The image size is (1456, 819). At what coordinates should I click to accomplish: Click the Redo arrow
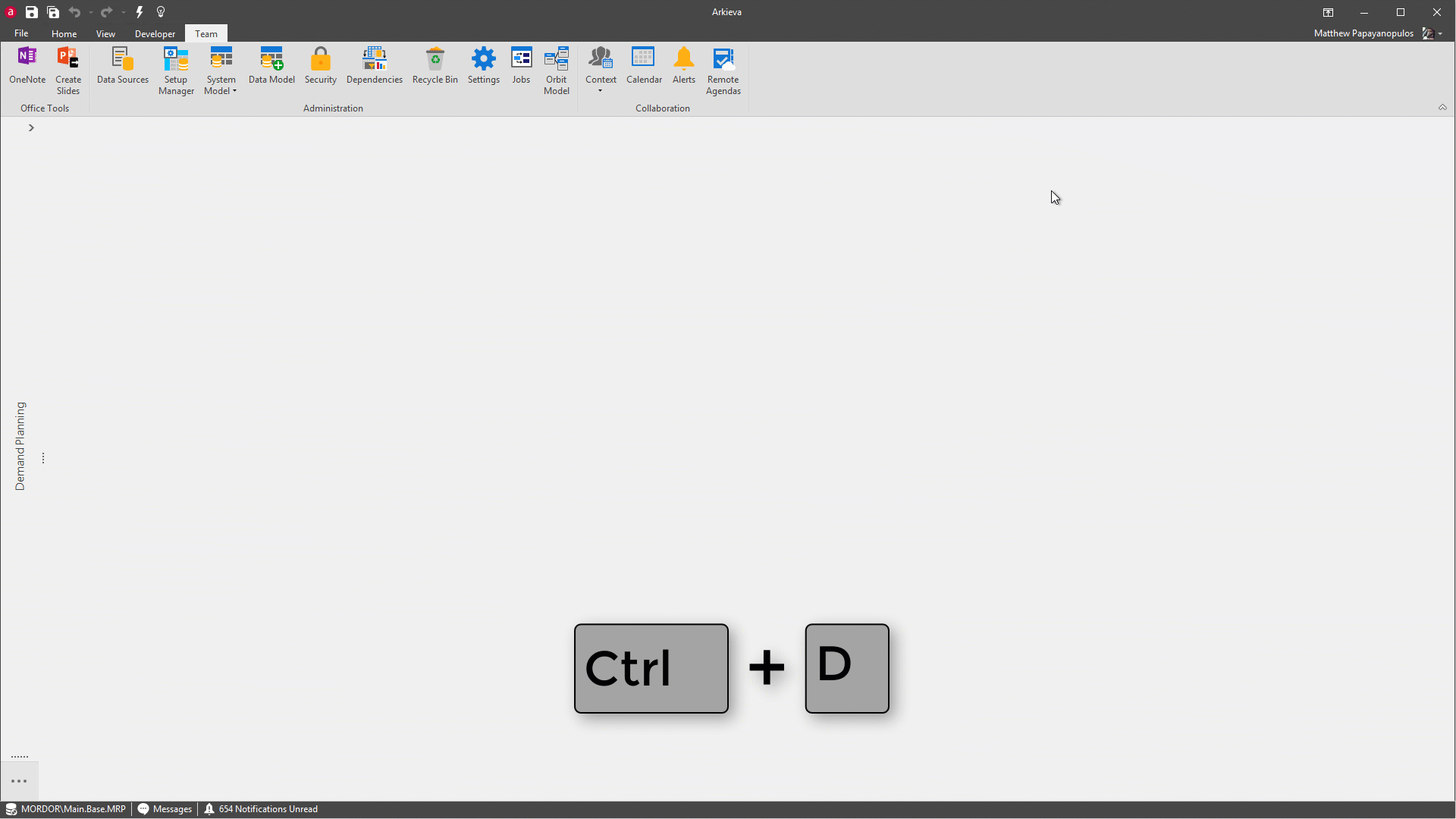click(x=106, y=12)
